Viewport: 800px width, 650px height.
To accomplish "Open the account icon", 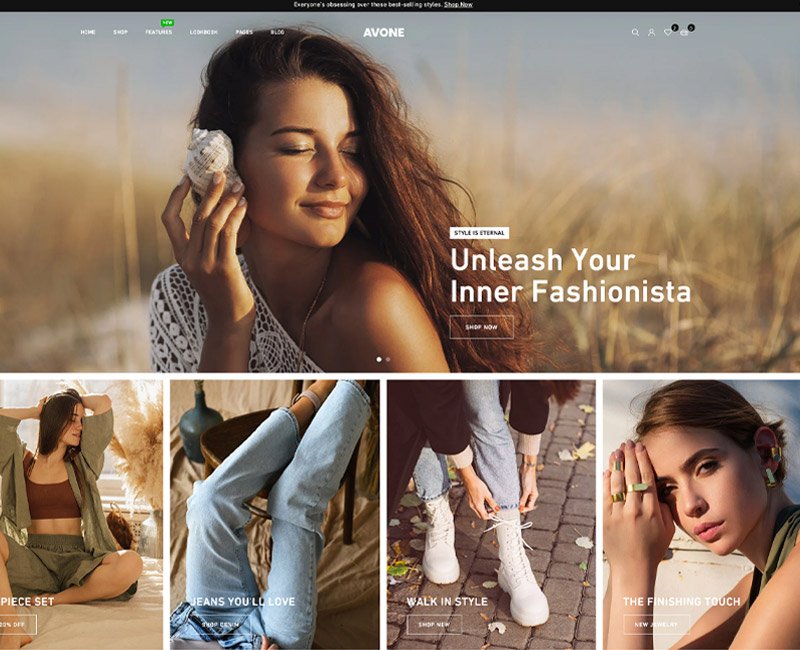I will [x=651, y=32].
